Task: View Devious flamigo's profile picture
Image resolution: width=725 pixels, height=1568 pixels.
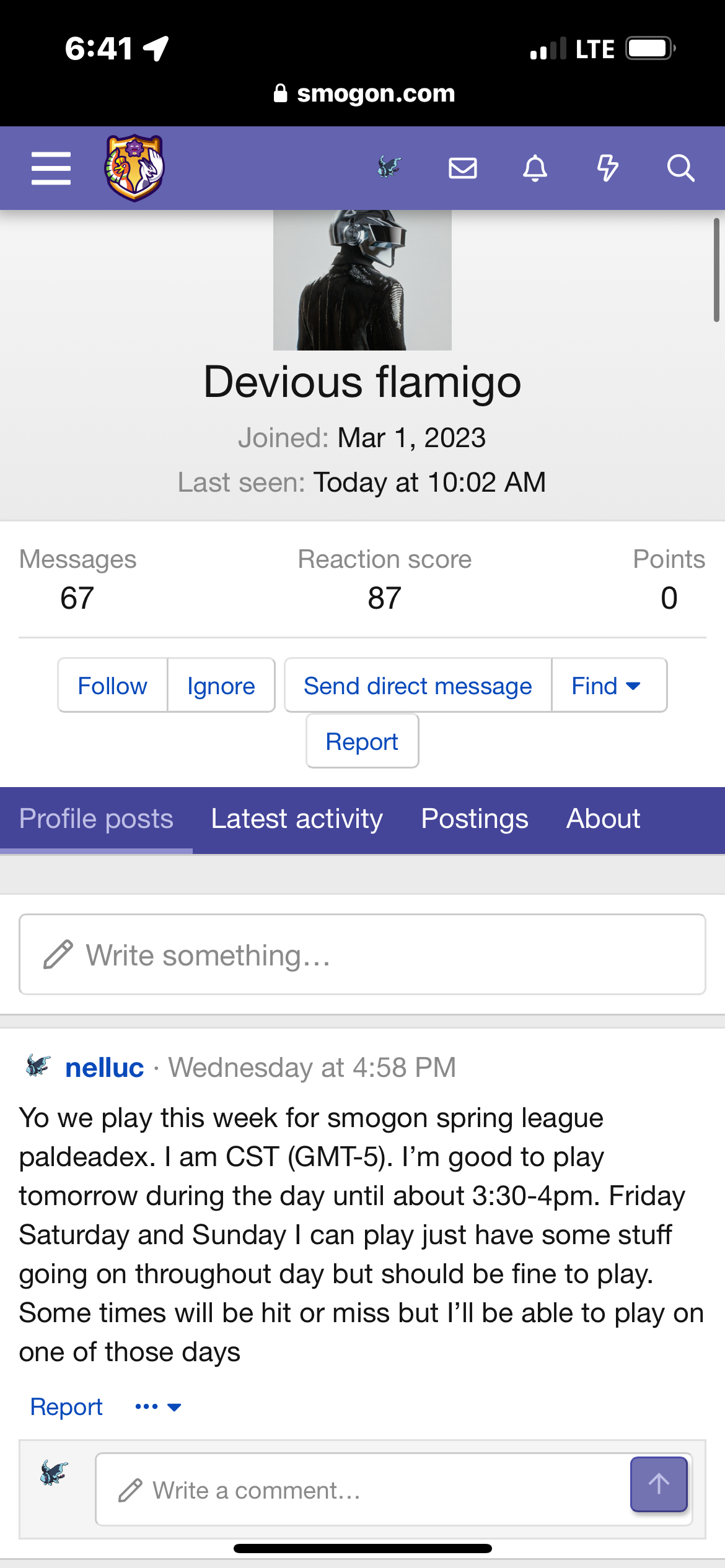Action: point(362,280)
